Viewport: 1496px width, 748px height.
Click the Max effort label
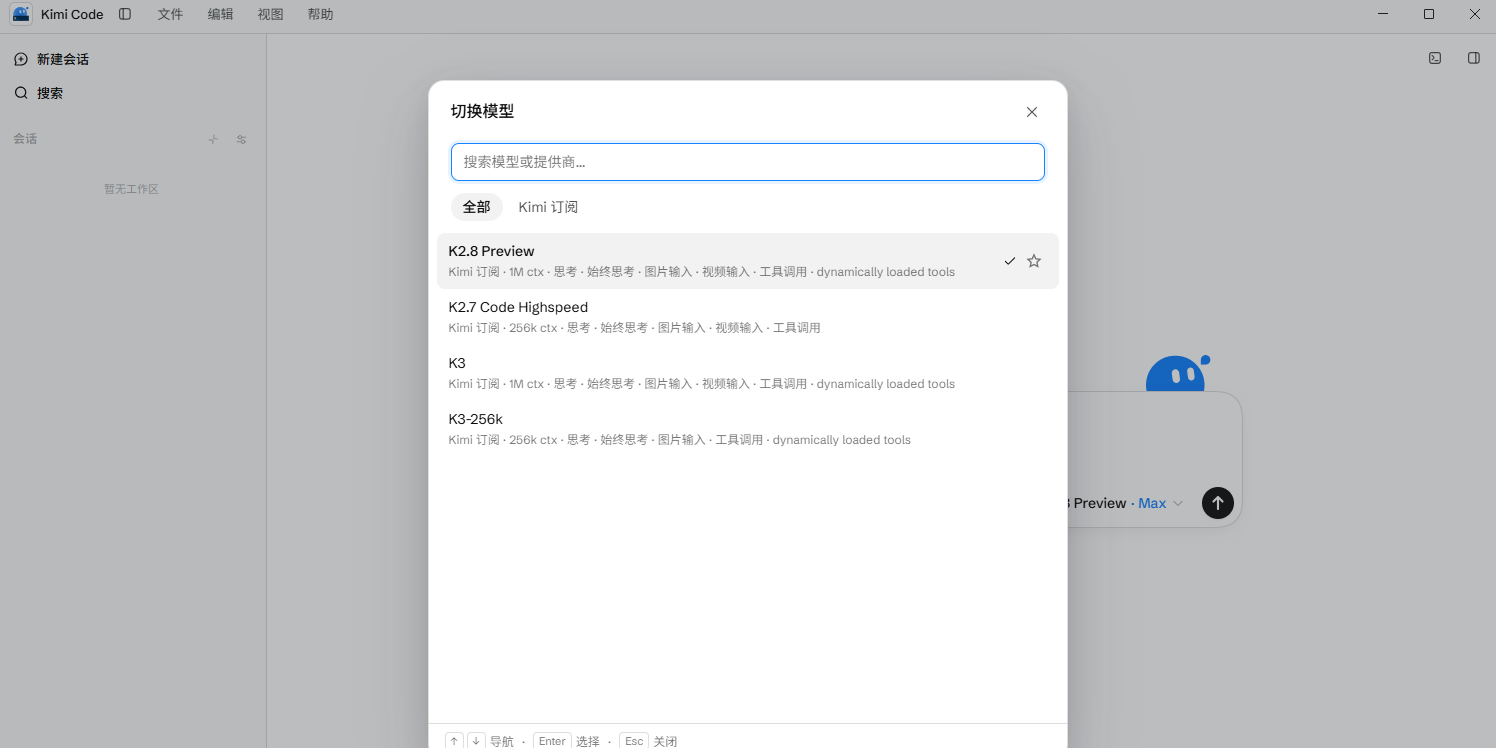1152,503
